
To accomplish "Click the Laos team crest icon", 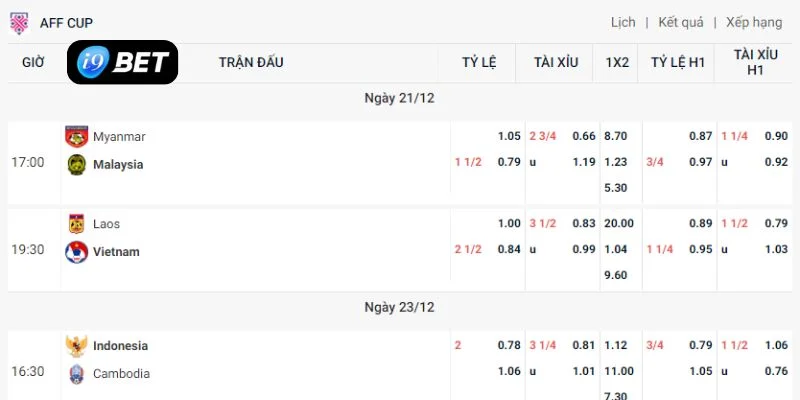I will (x=77, y=224).
